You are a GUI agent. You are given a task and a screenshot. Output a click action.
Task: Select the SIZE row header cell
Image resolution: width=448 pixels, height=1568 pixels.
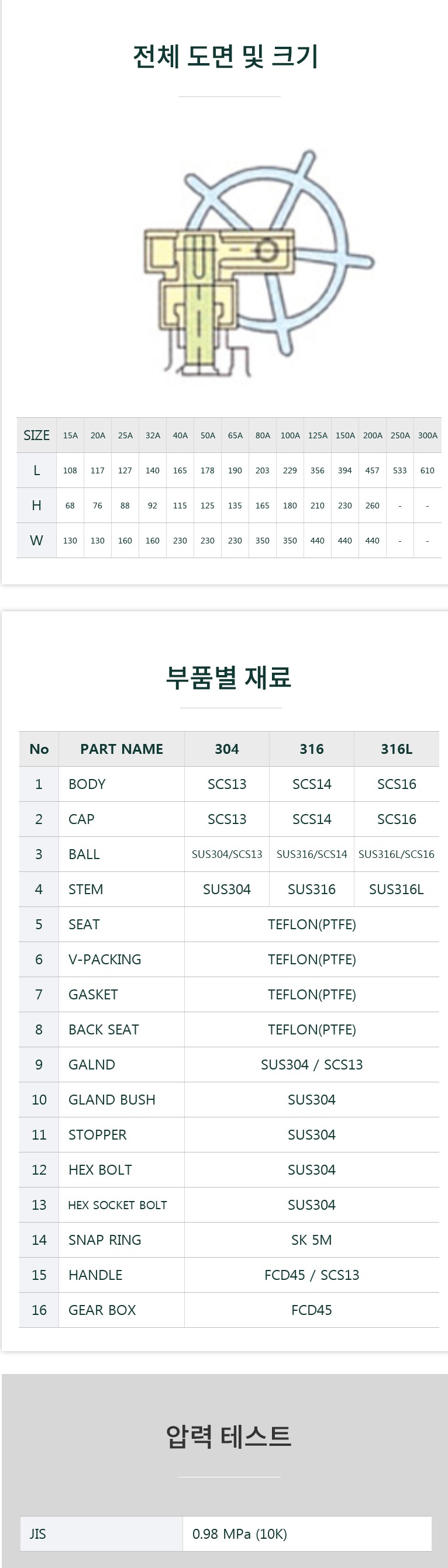pyautogui.click(x=37, y=435)
